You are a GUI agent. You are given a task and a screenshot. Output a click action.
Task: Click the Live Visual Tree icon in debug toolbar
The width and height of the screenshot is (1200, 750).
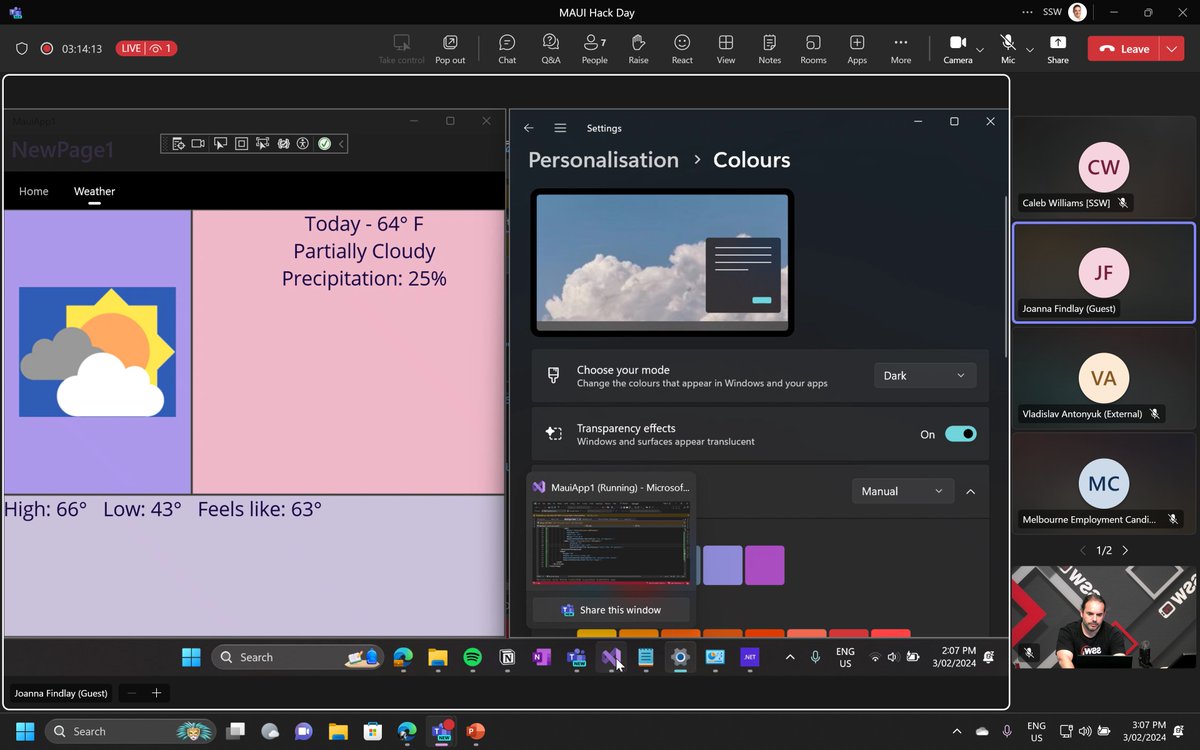[x=178, y=144]
